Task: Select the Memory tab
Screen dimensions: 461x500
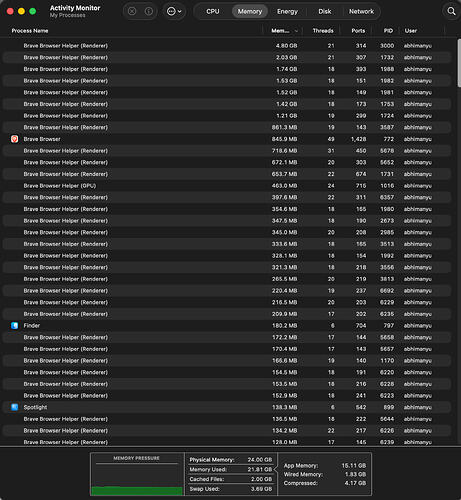Action: (x=250, y=11)
